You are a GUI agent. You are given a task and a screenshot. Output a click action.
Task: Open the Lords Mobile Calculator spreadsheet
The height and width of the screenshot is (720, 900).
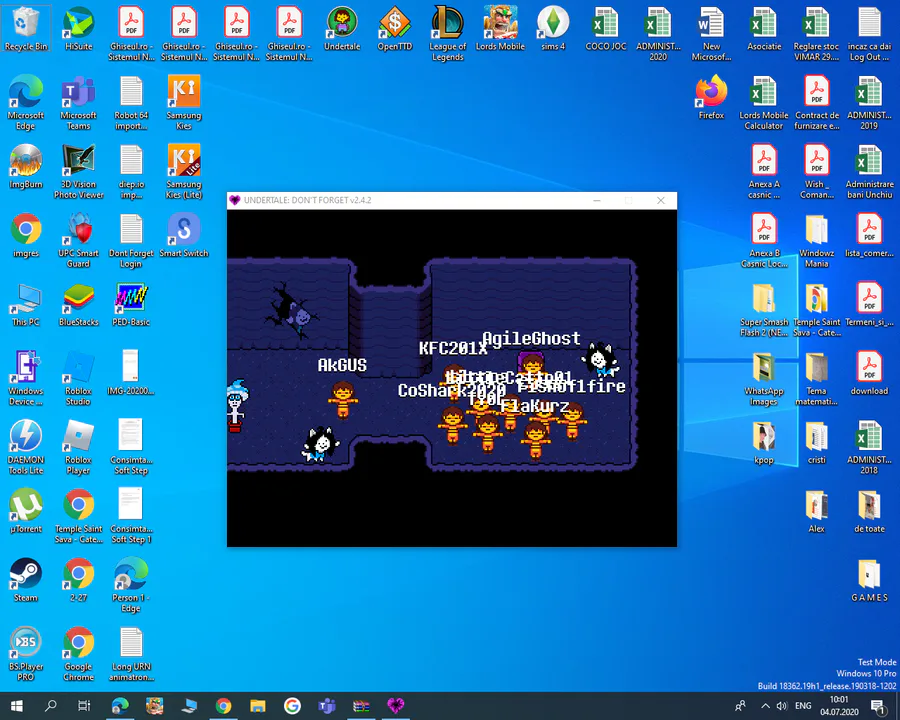[x=764, y=102]
